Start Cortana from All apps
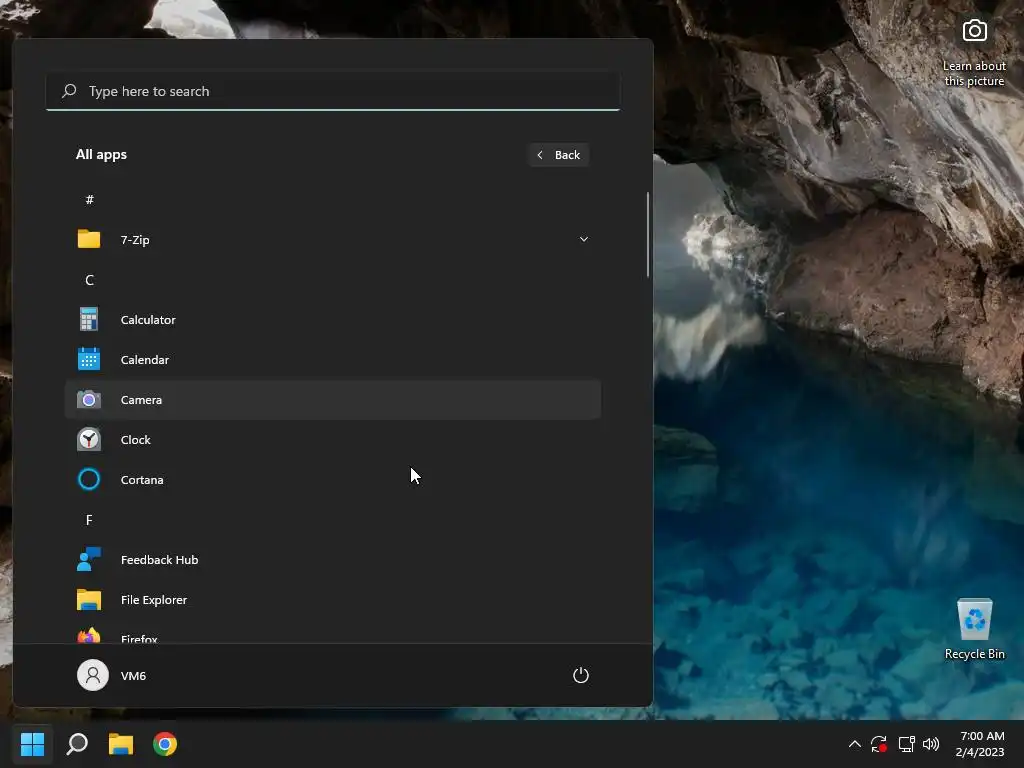This screenshot has height=768, width=1024. tap(332, 479)
